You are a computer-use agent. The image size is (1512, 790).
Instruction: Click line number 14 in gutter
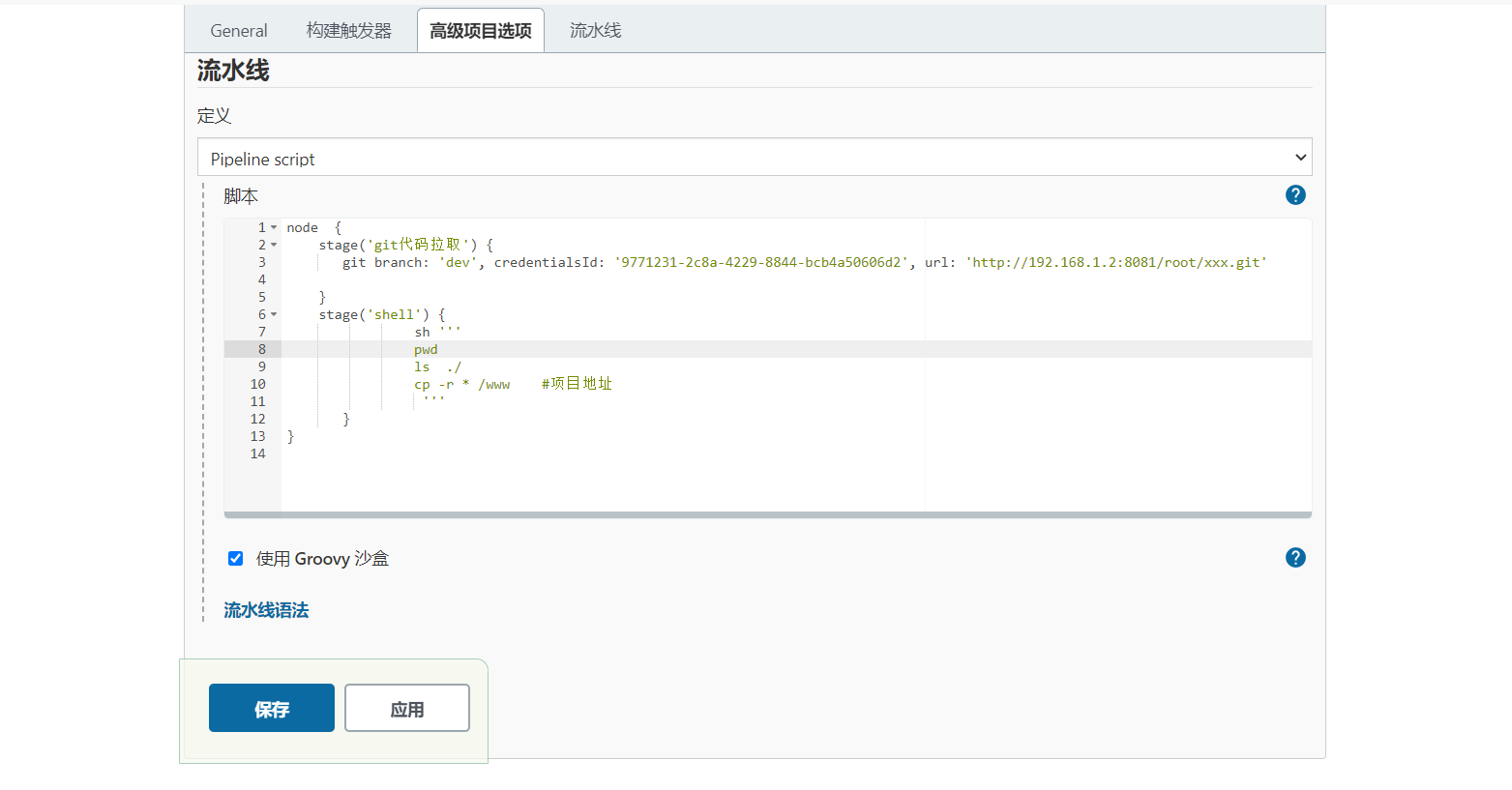(257, 454)
